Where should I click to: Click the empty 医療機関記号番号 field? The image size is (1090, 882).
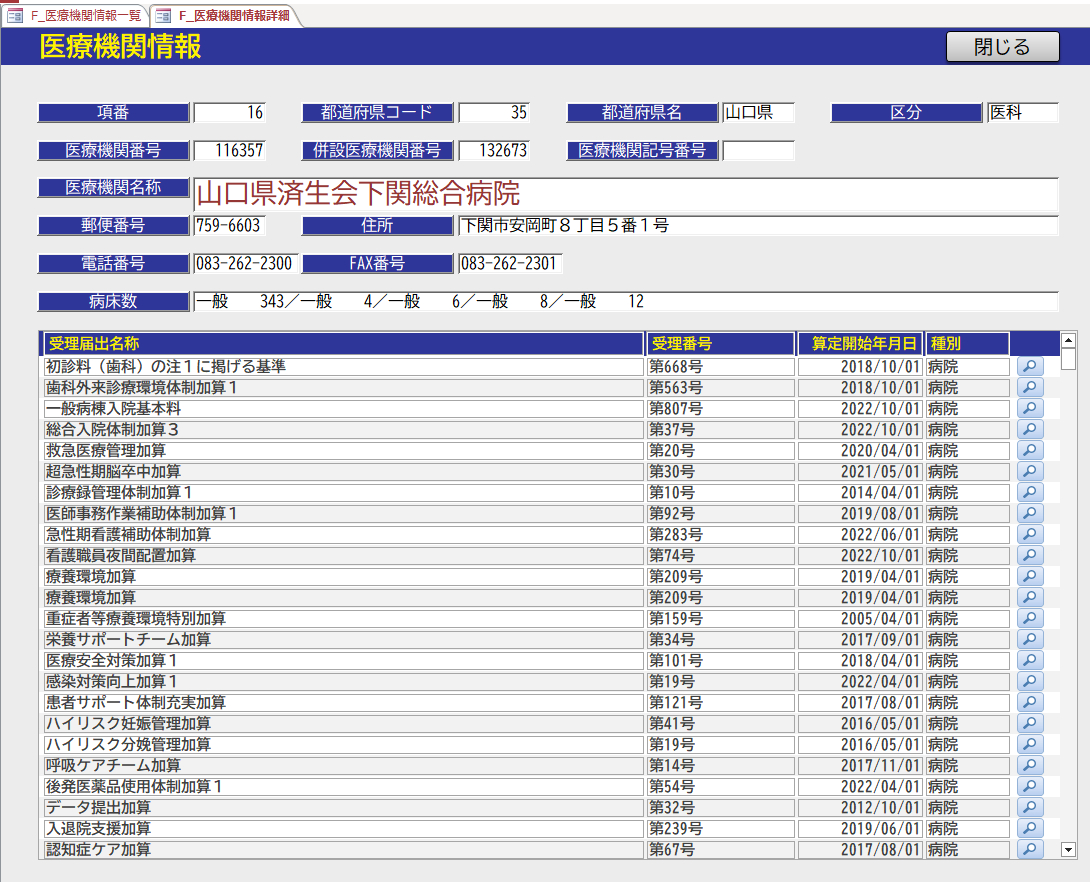click(756, 150)
